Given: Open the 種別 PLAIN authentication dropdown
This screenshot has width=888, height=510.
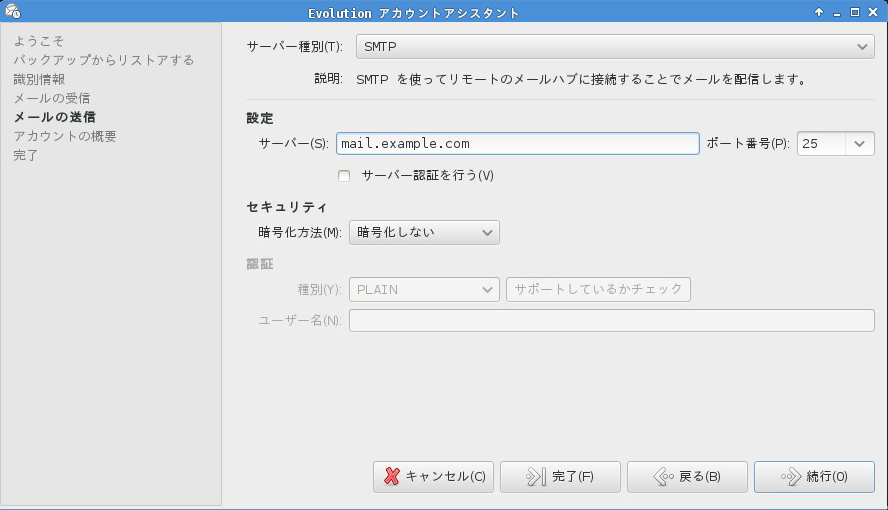Looking at the screenshot, I should [423, 290].
